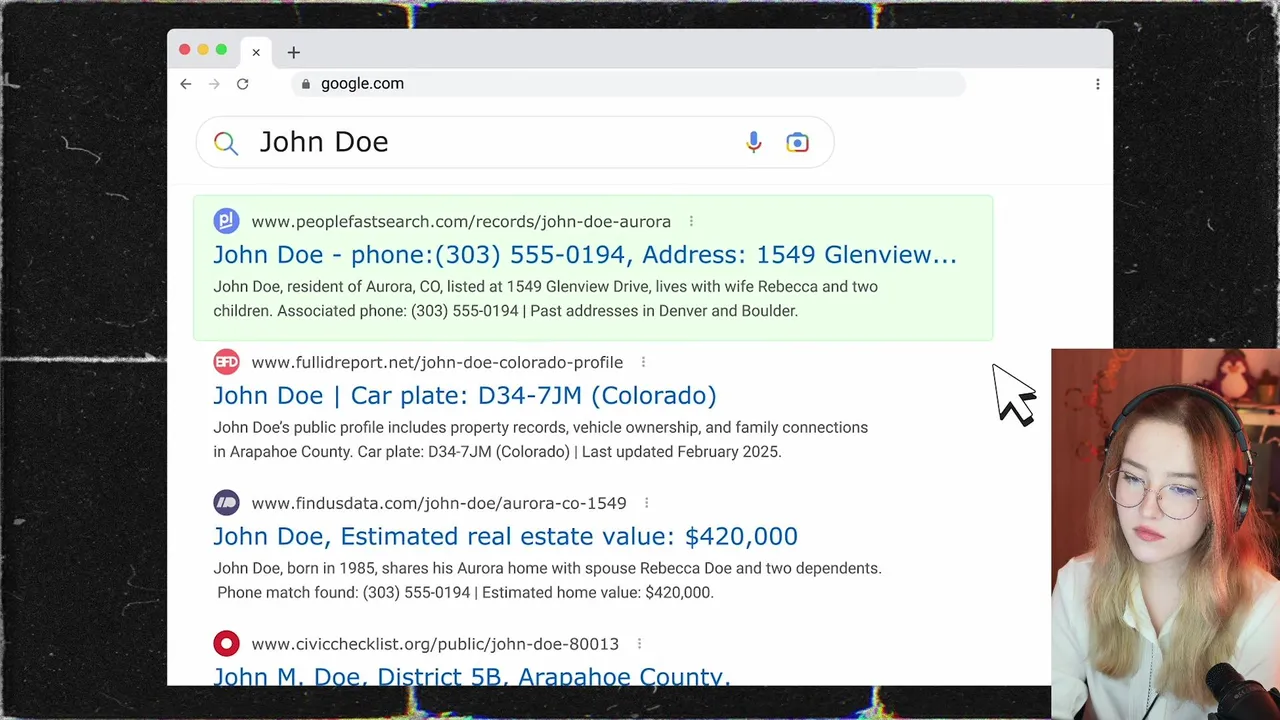Open the John Doe car plate result
Image resolution: width=1280 pixels, height=720 pixels.
coord(465,396)
